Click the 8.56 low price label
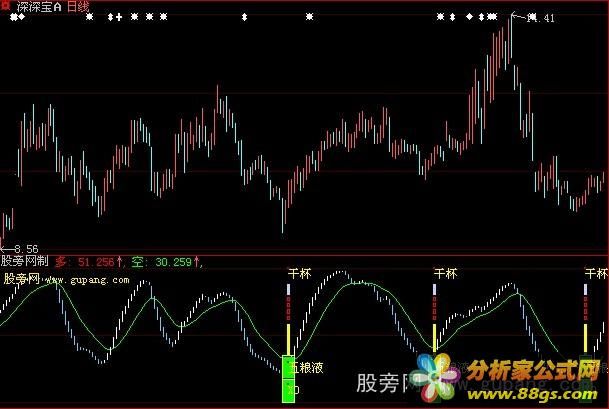 tap(26, 249)
